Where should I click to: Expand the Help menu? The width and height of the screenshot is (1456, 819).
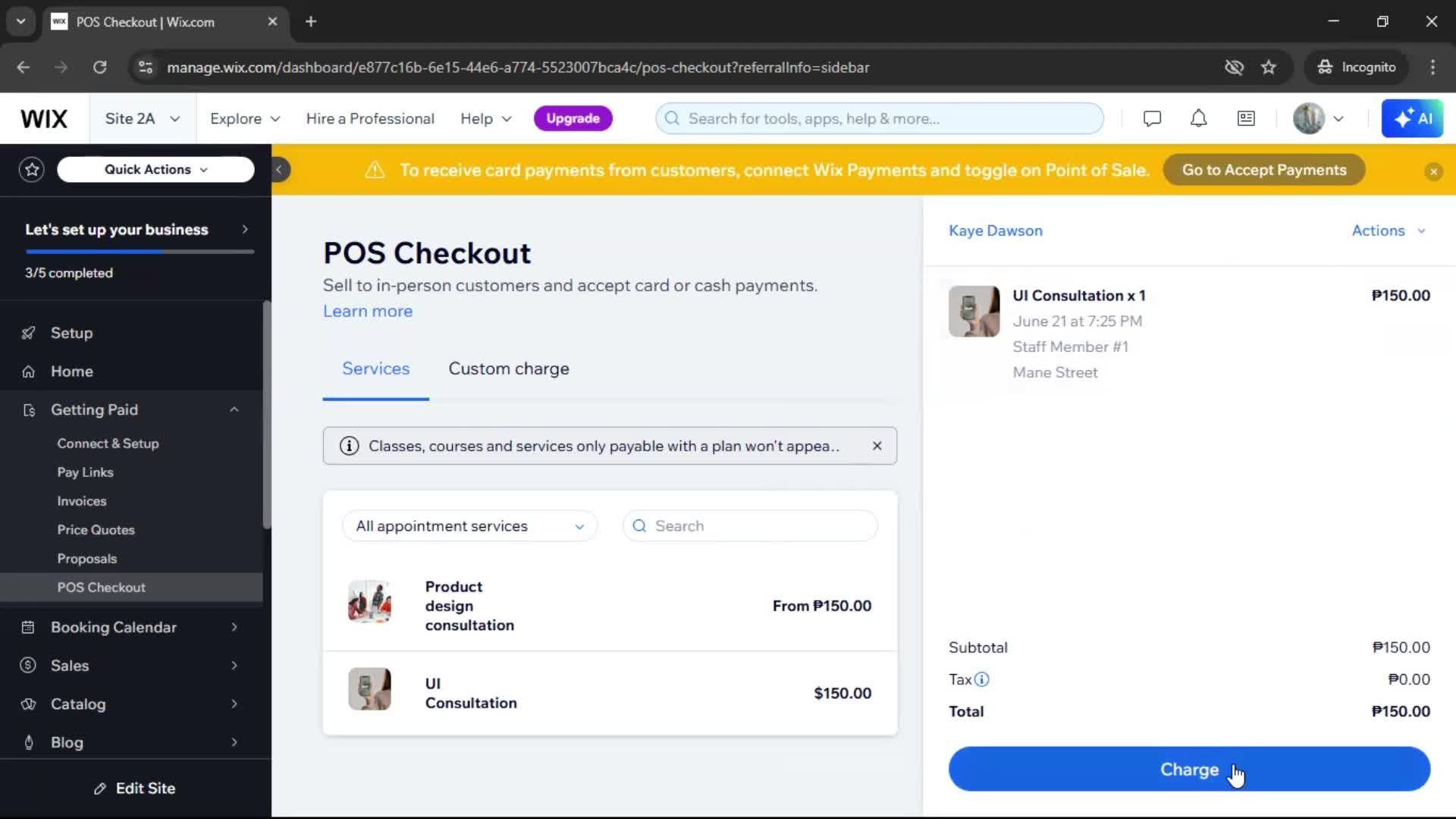coord(486,119)
